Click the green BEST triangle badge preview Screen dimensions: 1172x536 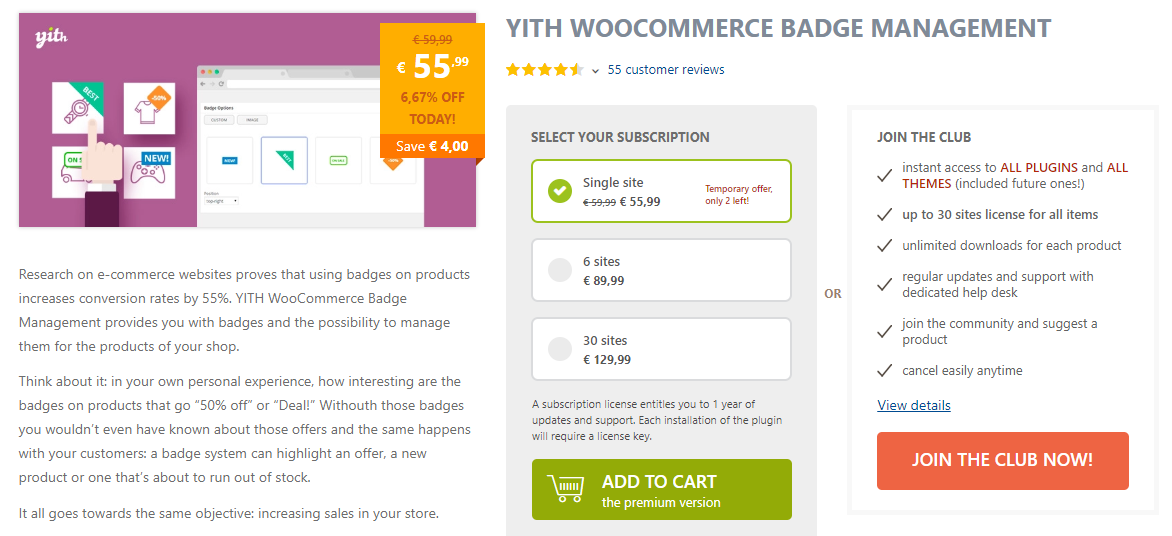[x=284, y=160]
